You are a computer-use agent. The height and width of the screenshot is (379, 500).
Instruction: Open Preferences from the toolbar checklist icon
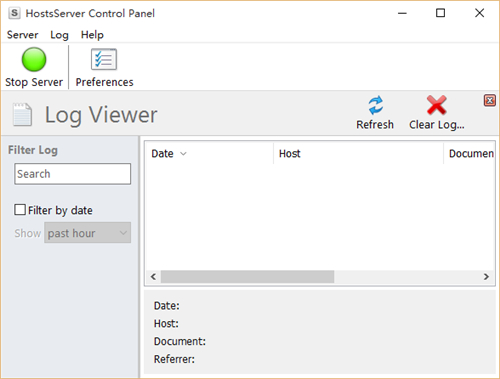(104, 60)
